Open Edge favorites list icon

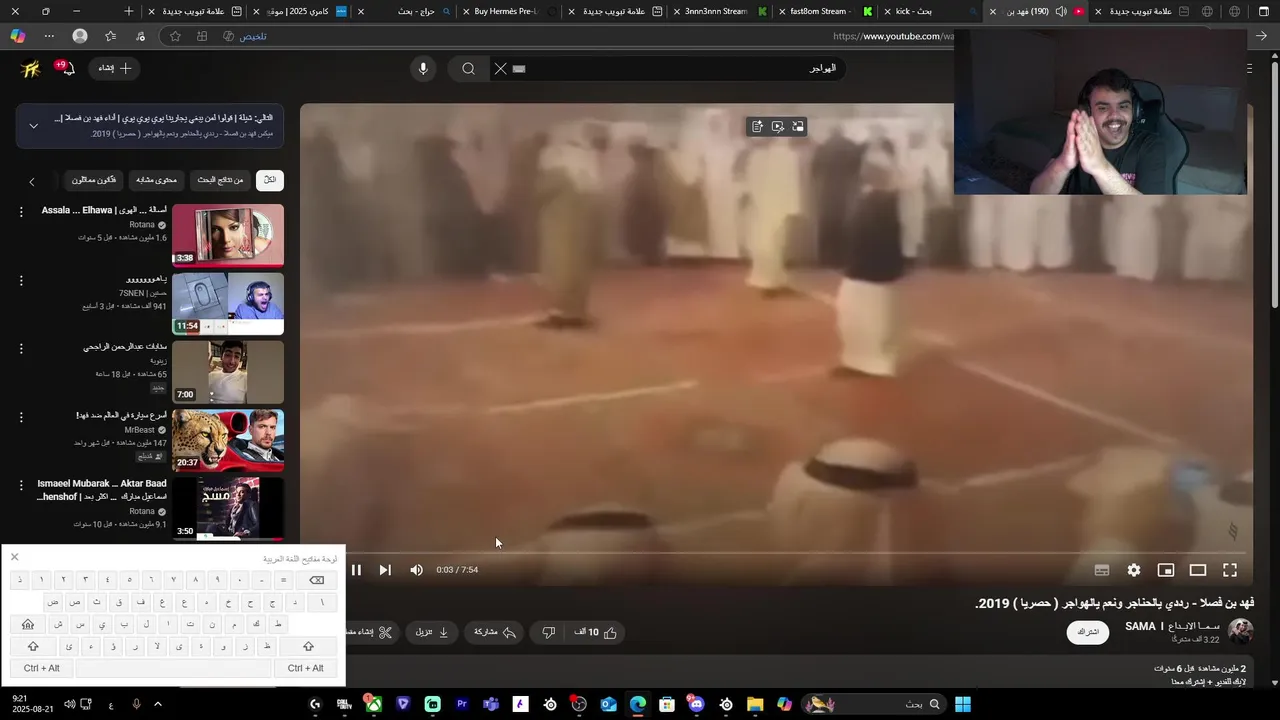pyautogui.click(x=110, y=36)
